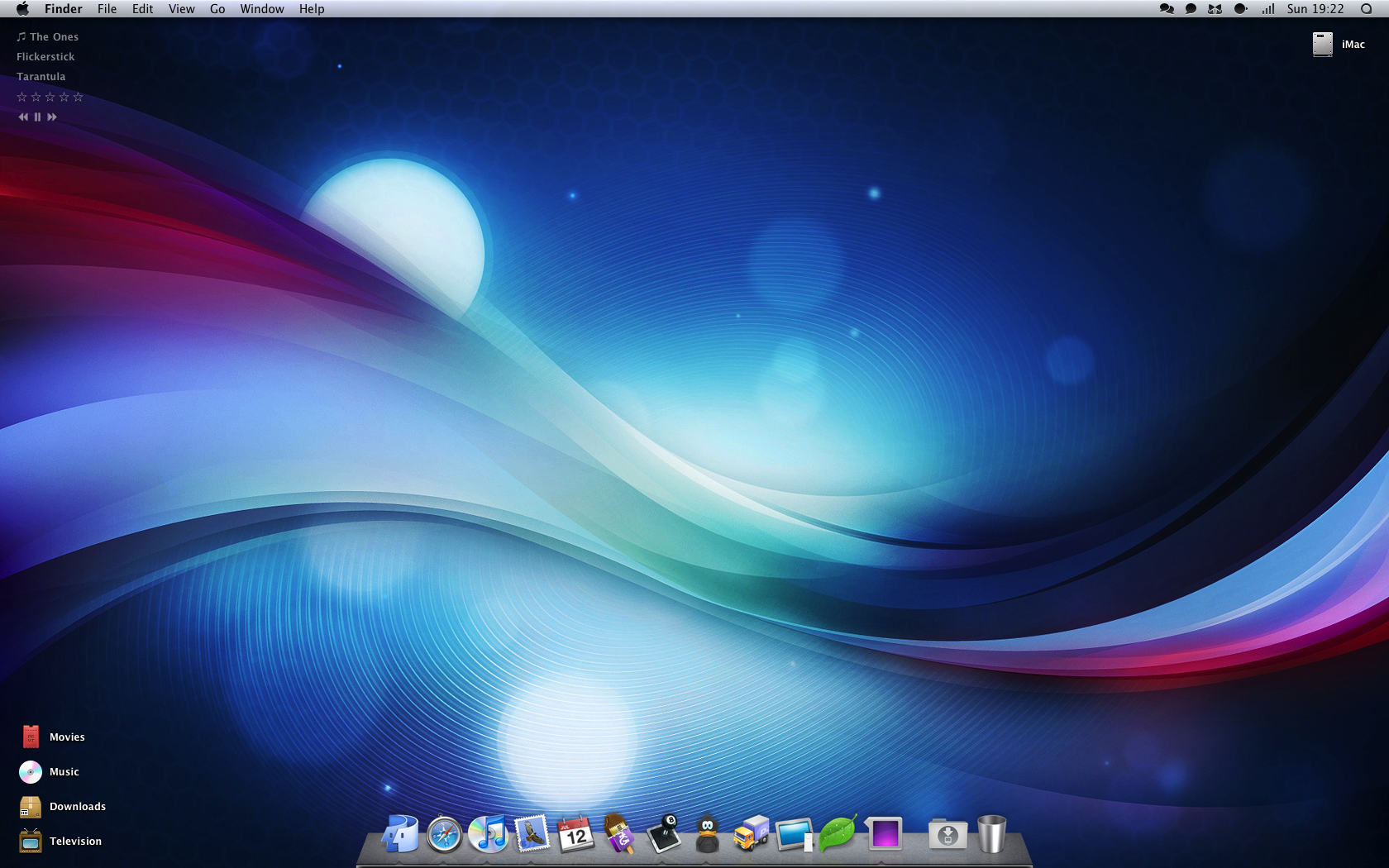1389x868 pixels.
Task: Select the iMac drive on desktop
Action: [1323, 45]
